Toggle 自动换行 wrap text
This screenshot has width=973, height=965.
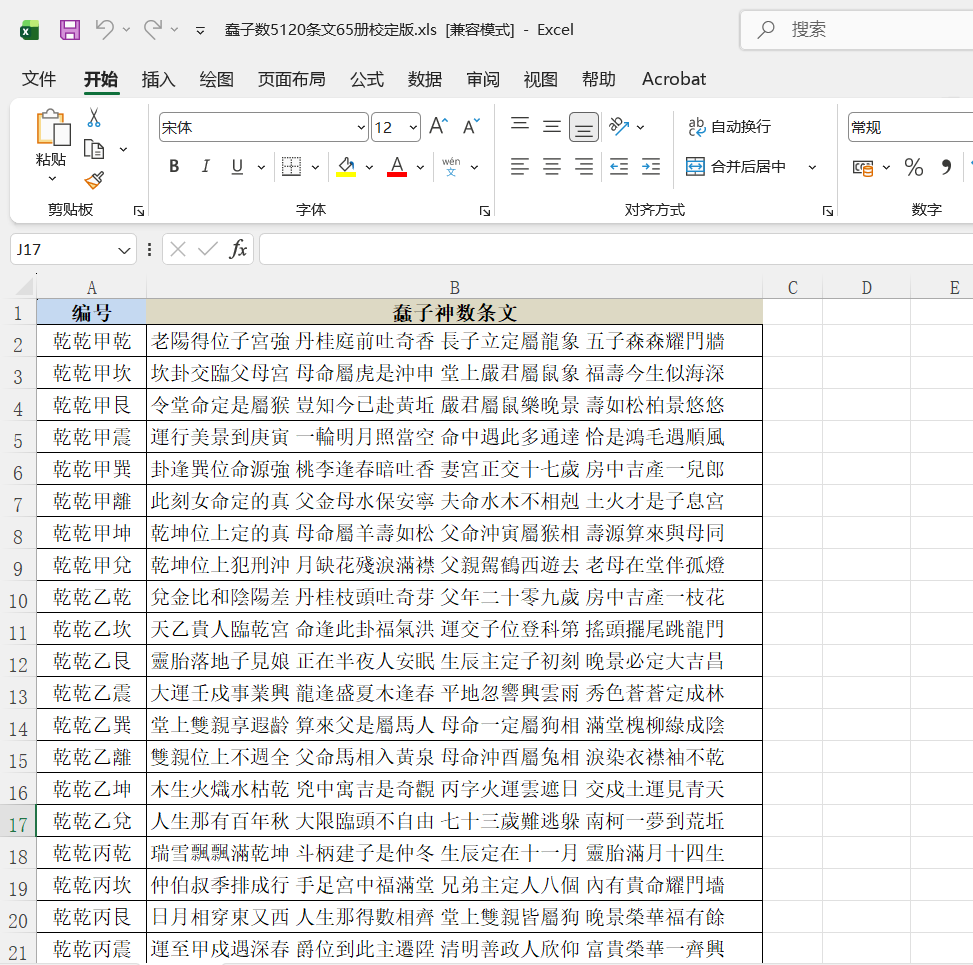[729, 127]
